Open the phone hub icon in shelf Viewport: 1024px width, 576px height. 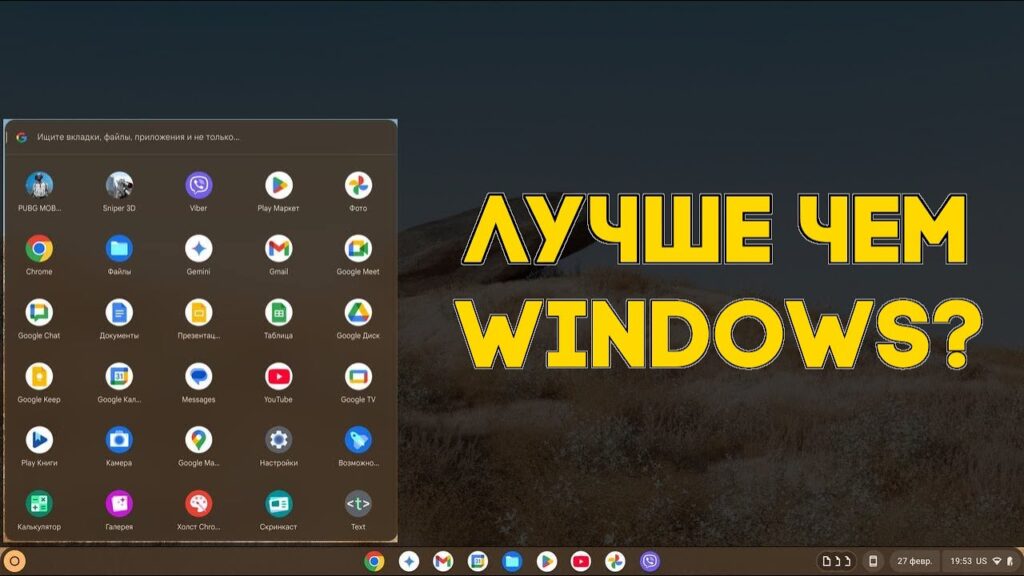click(873, 561)
